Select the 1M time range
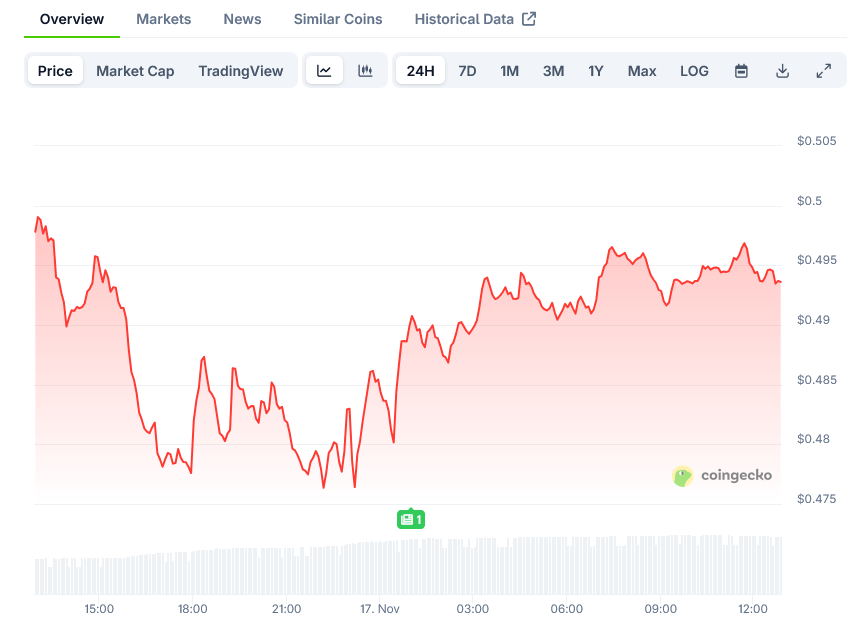The width and height of the screenshot is (847, 624). pos(509,71)
